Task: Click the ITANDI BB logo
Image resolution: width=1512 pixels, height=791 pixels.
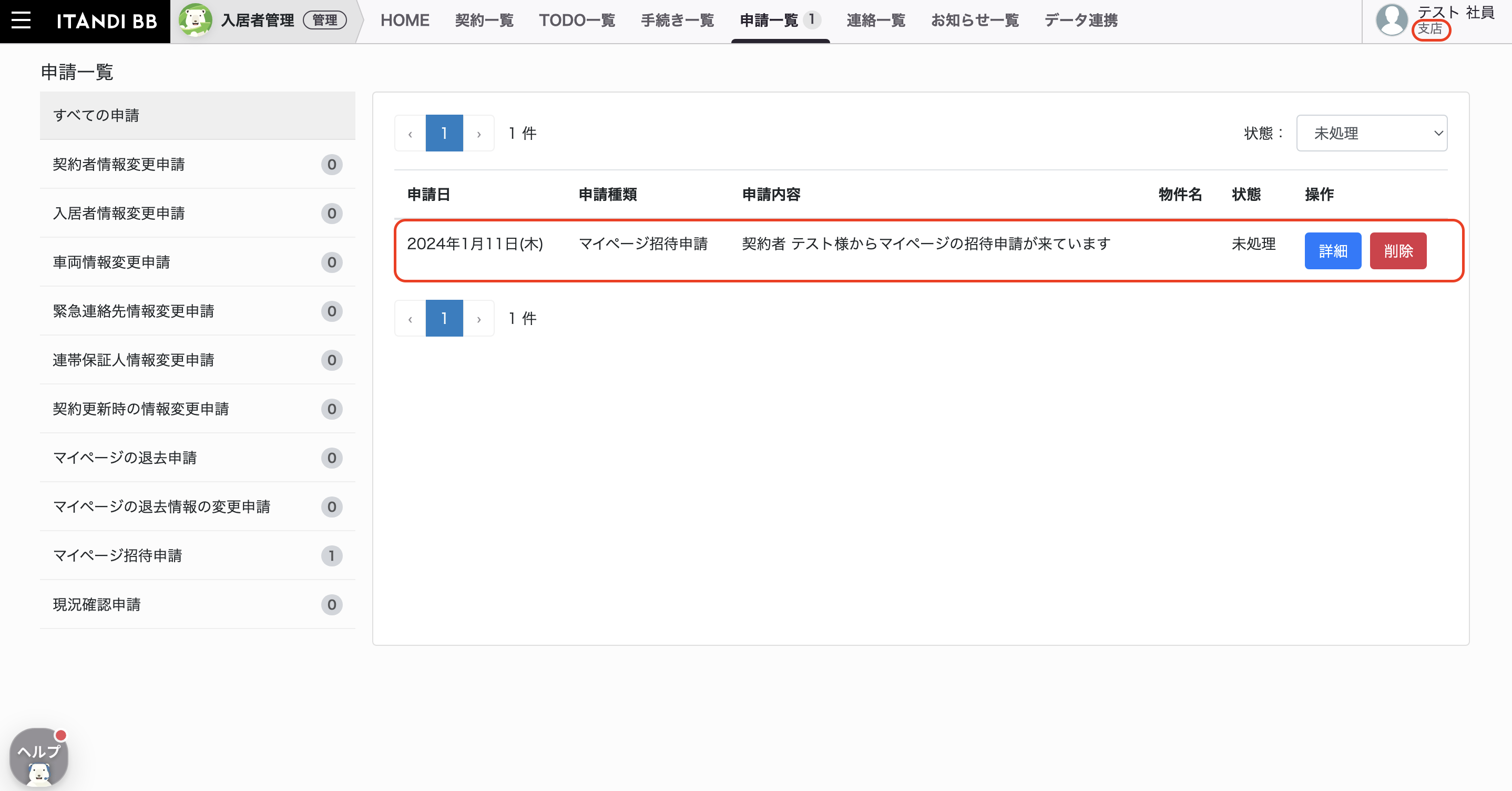Action: coord(107,21)
